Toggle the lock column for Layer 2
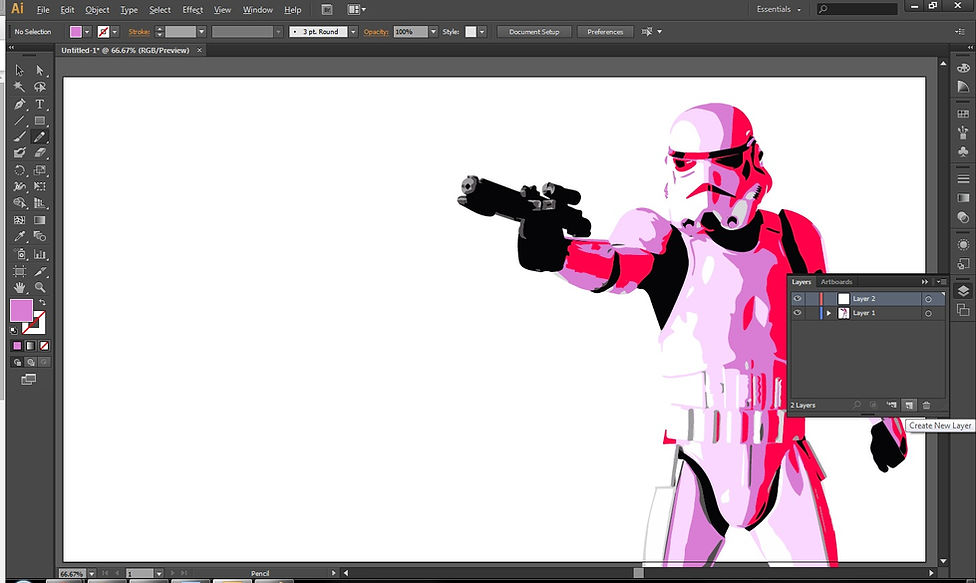This screenshot has height=583, width=976. 811,299
